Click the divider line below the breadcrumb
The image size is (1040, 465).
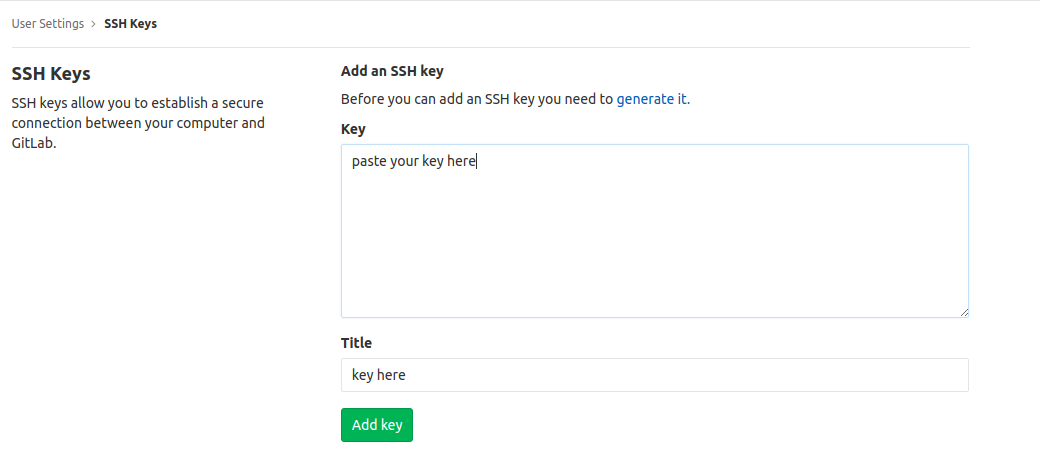491,47
